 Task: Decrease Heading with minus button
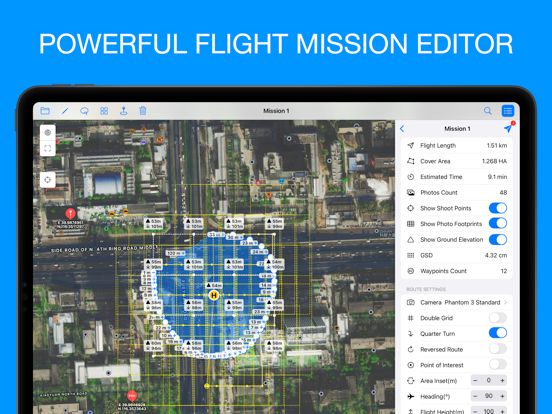(475, 396)
